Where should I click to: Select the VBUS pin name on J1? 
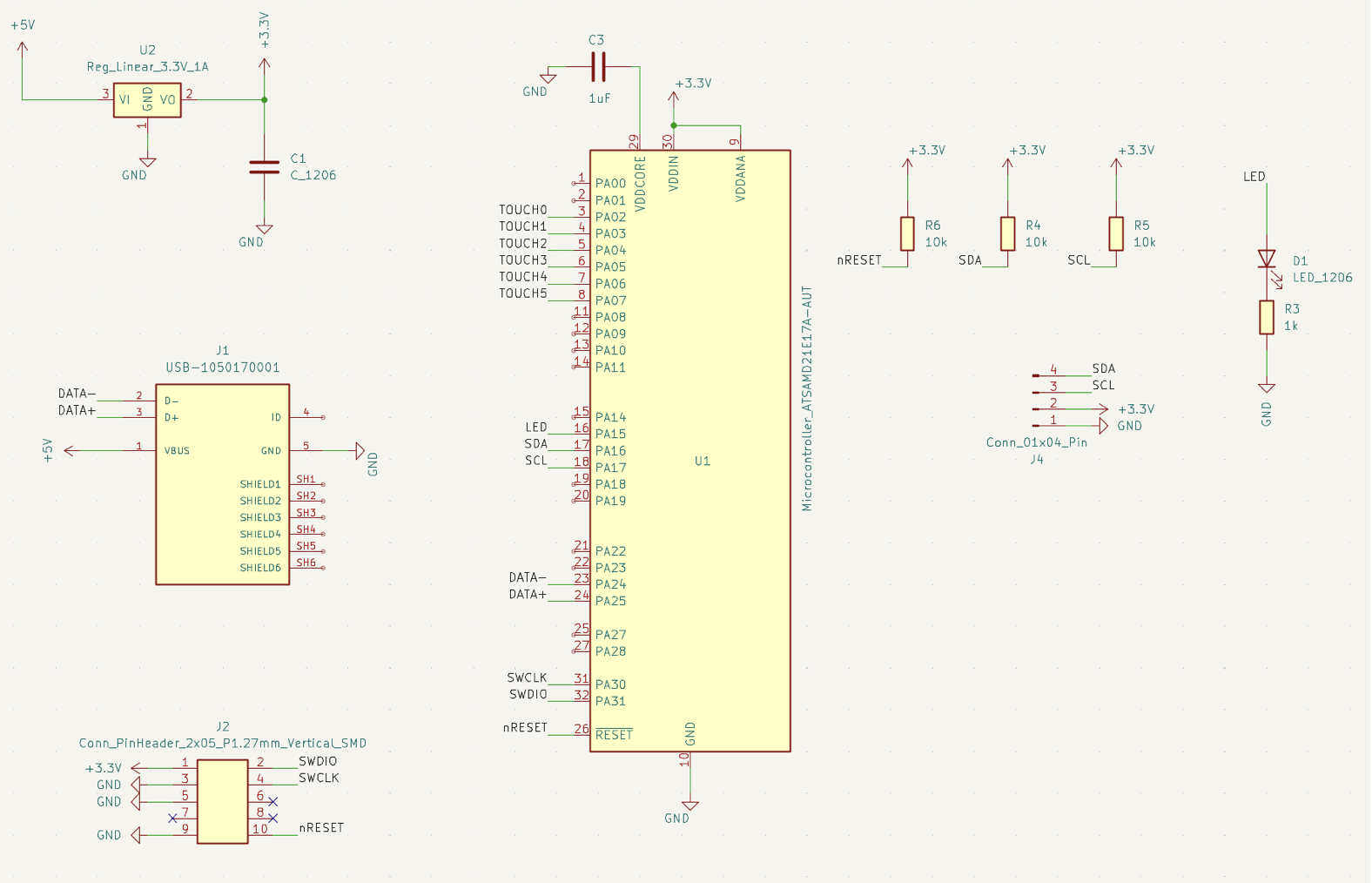(177, 451)
